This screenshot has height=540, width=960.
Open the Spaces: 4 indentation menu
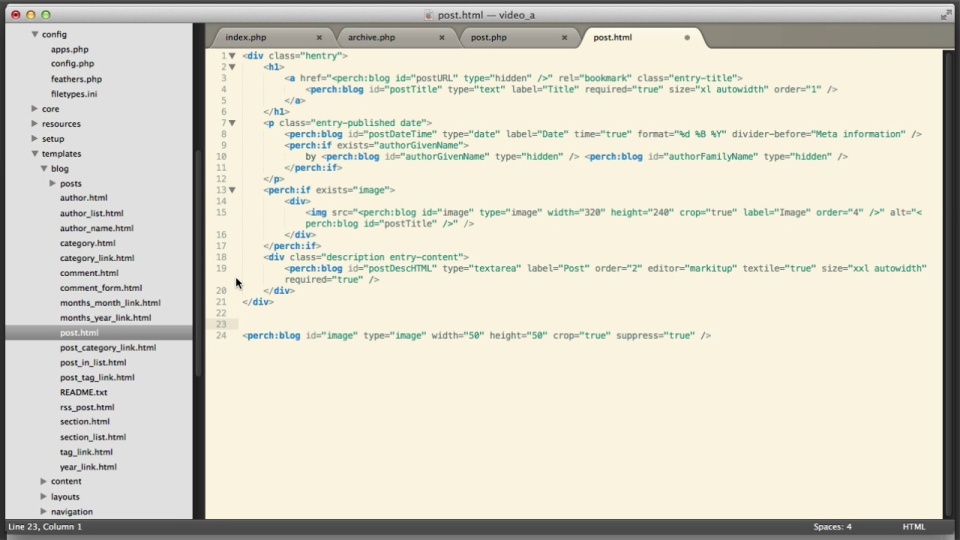pos(832,527)
